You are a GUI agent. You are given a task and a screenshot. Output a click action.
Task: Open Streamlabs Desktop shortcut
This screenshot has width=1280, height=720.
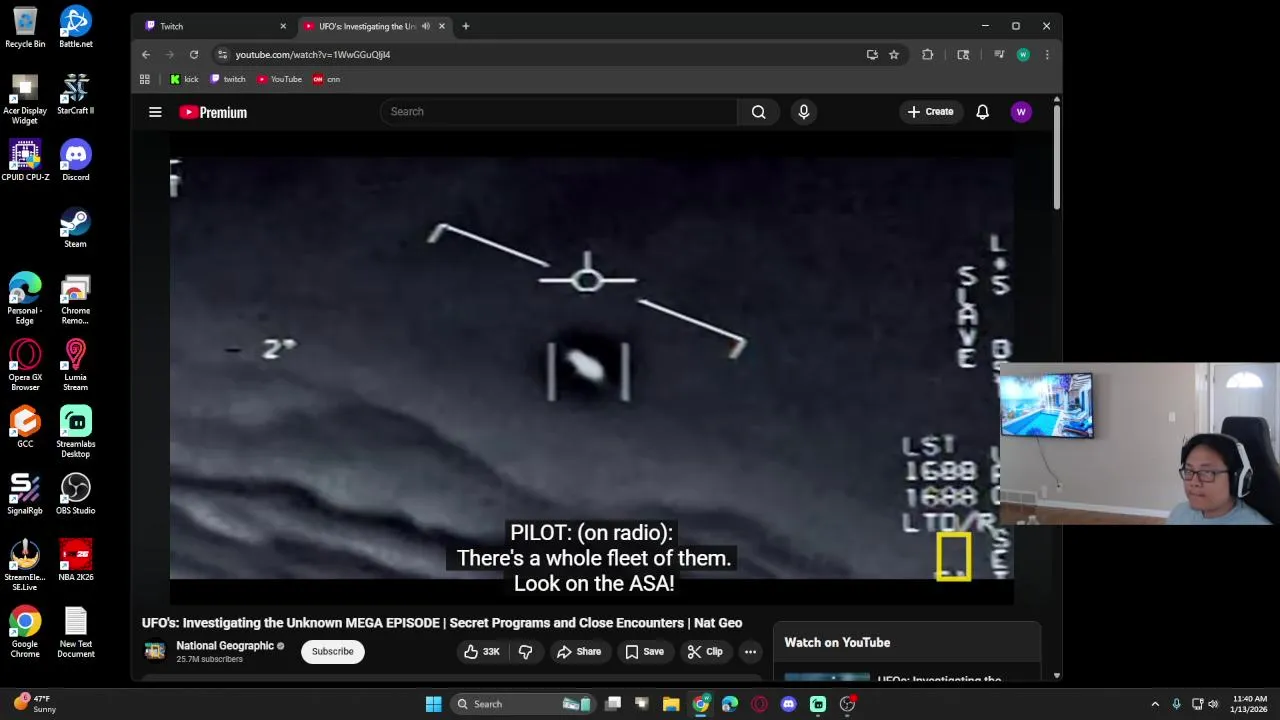coord(75,431)
